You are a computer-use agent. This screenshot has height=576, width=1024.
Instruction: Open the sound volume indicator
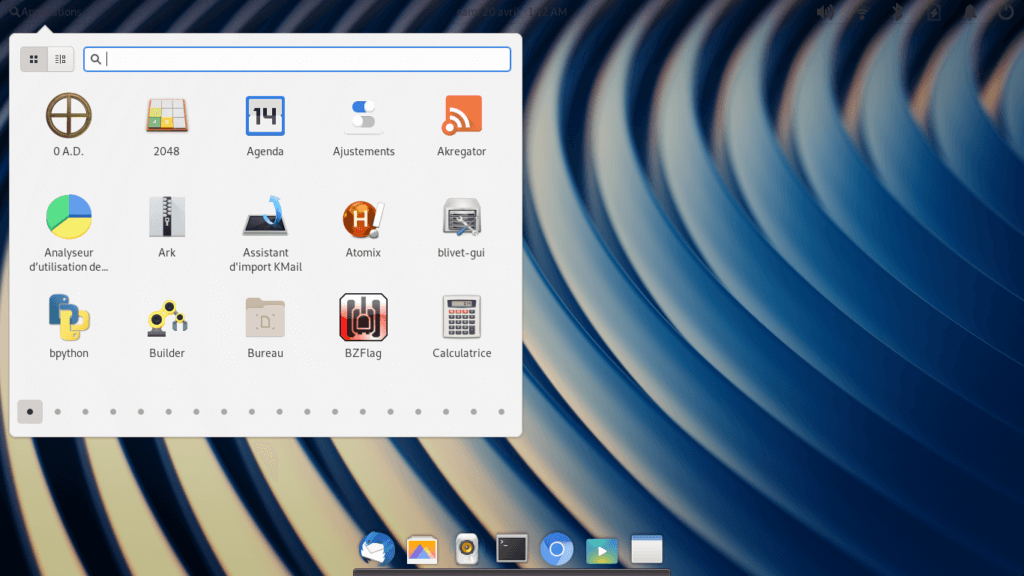tap(825, 12)
